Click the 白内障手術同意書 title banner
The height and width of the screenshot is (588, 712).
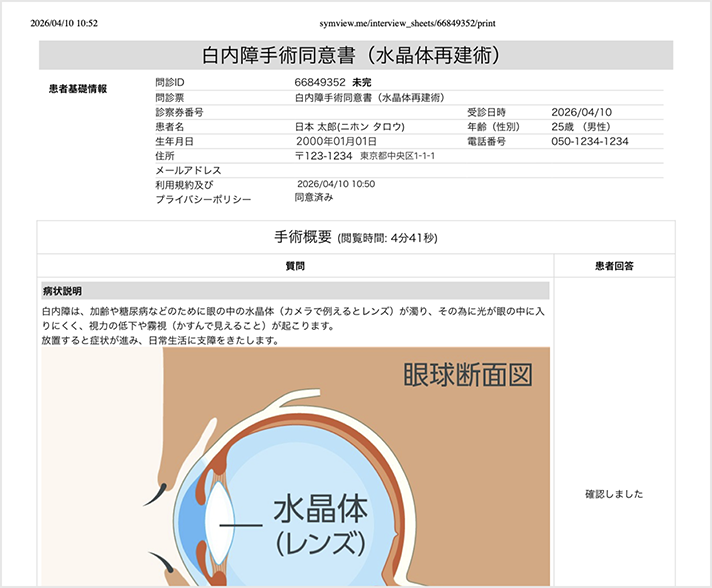point(355,55)
